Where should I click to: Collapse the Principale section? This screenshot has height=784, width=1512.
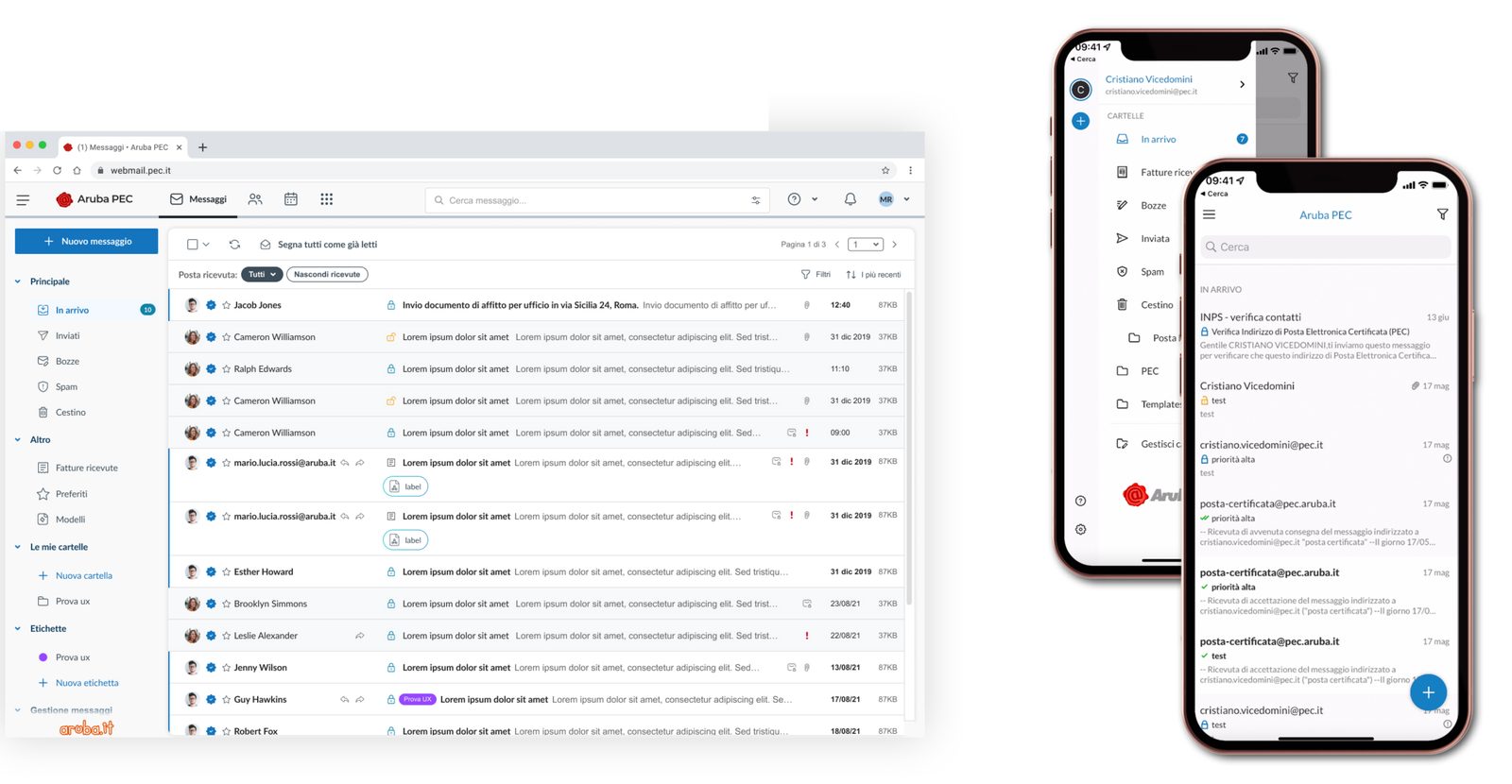coord(18,281)
